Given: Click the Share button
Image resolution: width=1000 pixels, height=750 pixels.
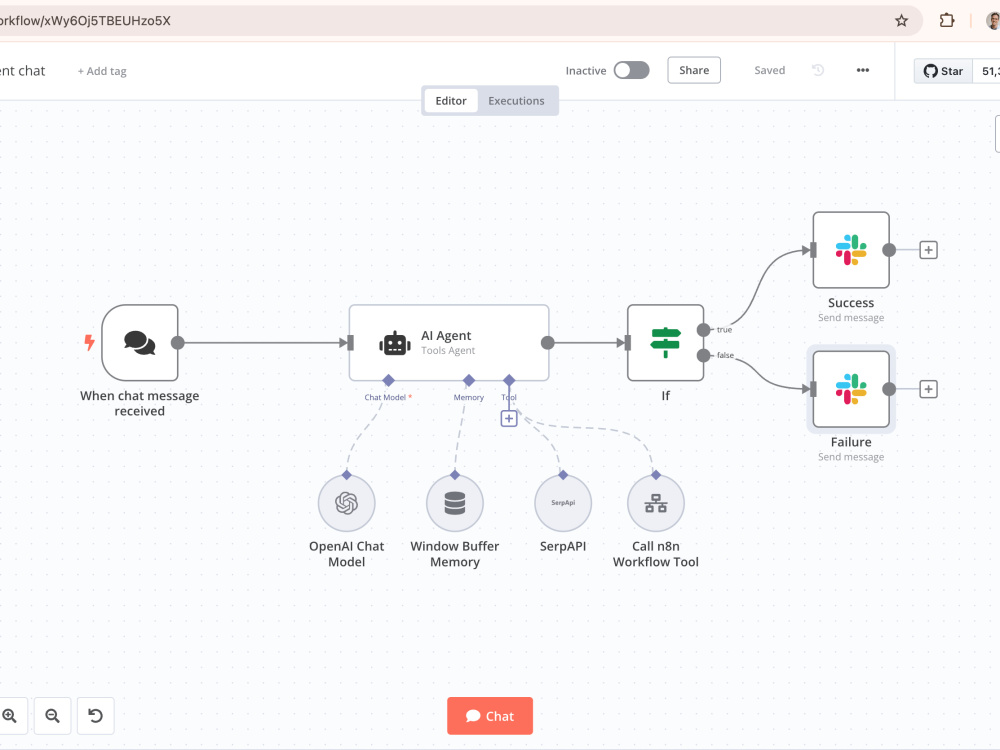Looking at the screenshot, I should coord(694,70).
